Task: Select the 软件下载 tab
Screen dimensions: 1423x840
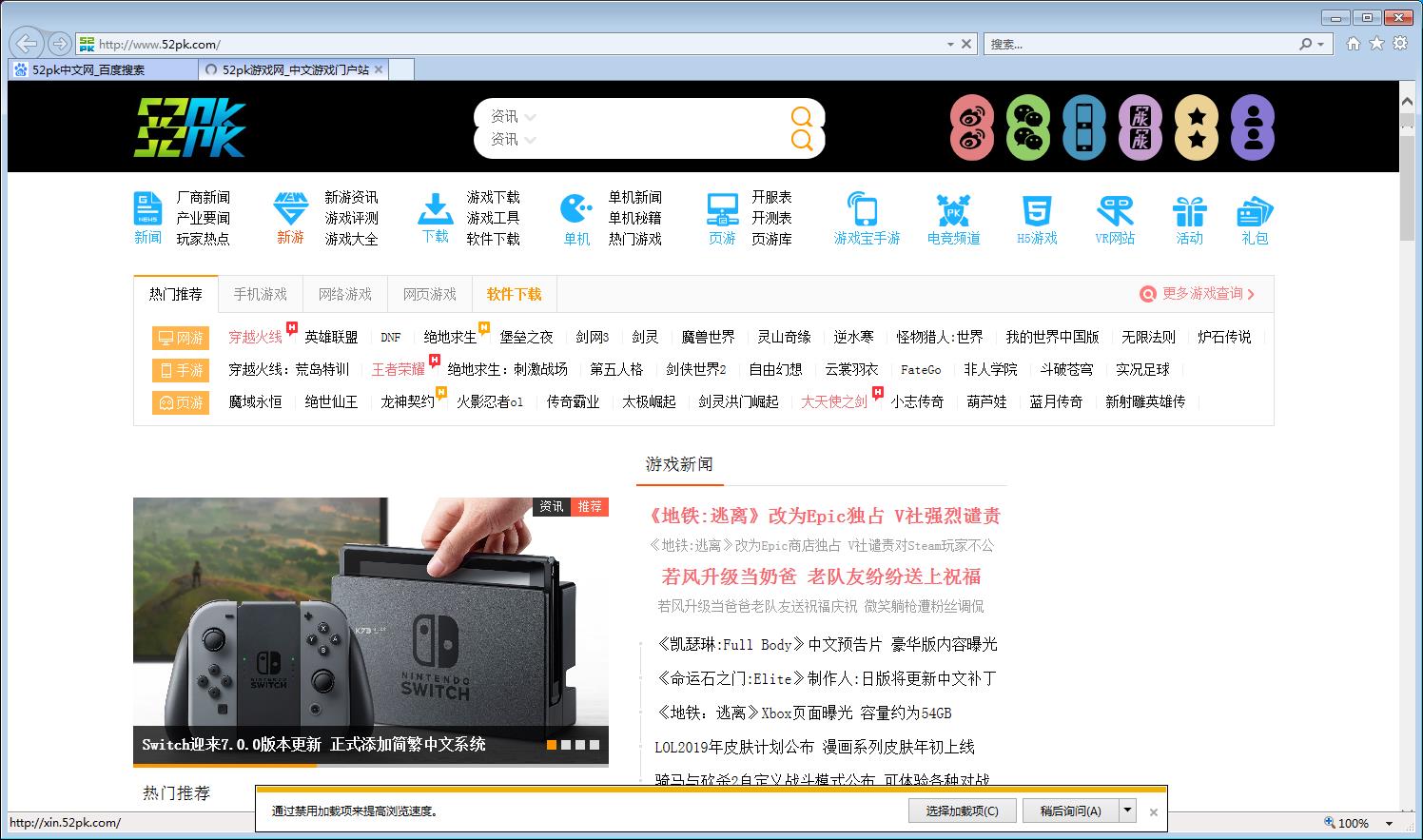Action: (513, 295)
